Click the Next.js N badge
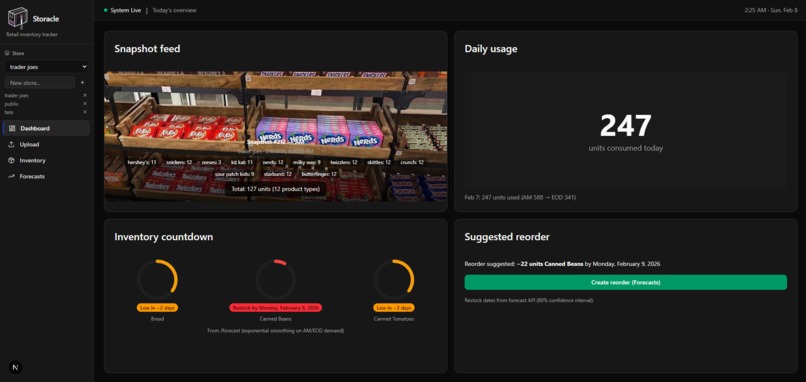The image size is (806, 382). (x=15, y=368)
